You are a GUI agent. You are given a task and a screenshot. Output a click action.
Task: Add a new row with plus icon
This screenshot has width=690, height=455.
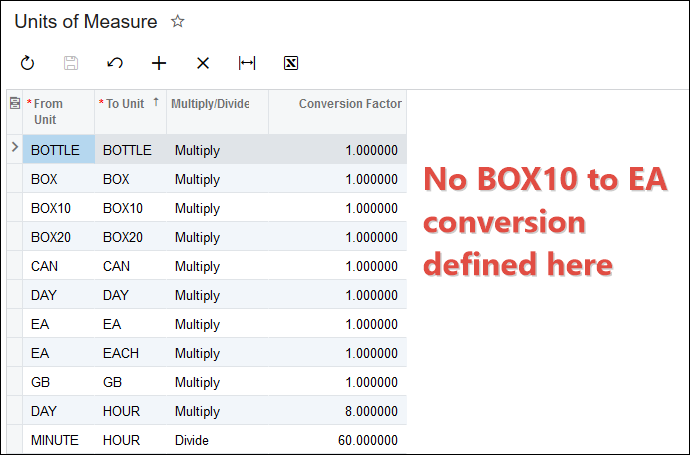[159, 63]
